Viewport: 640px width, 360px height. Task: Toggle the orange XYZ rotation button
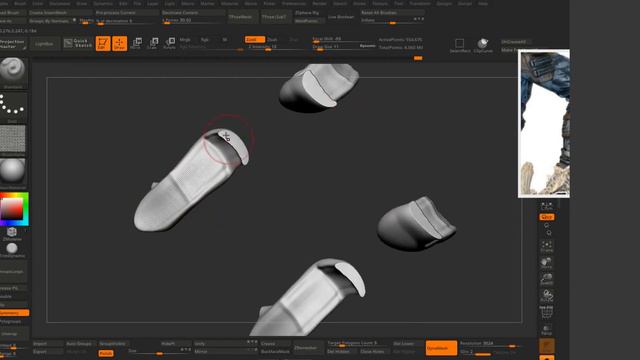click(547, 217)
